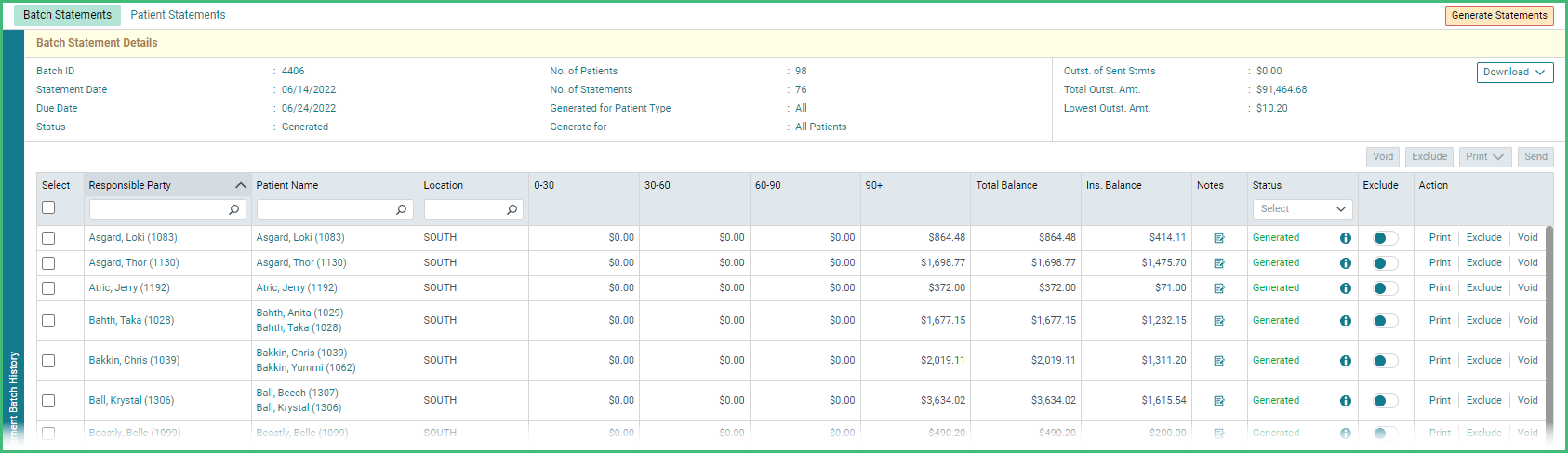
Task: Select checkbox for Bakkin, Chris row
Action: click(48, 361)
